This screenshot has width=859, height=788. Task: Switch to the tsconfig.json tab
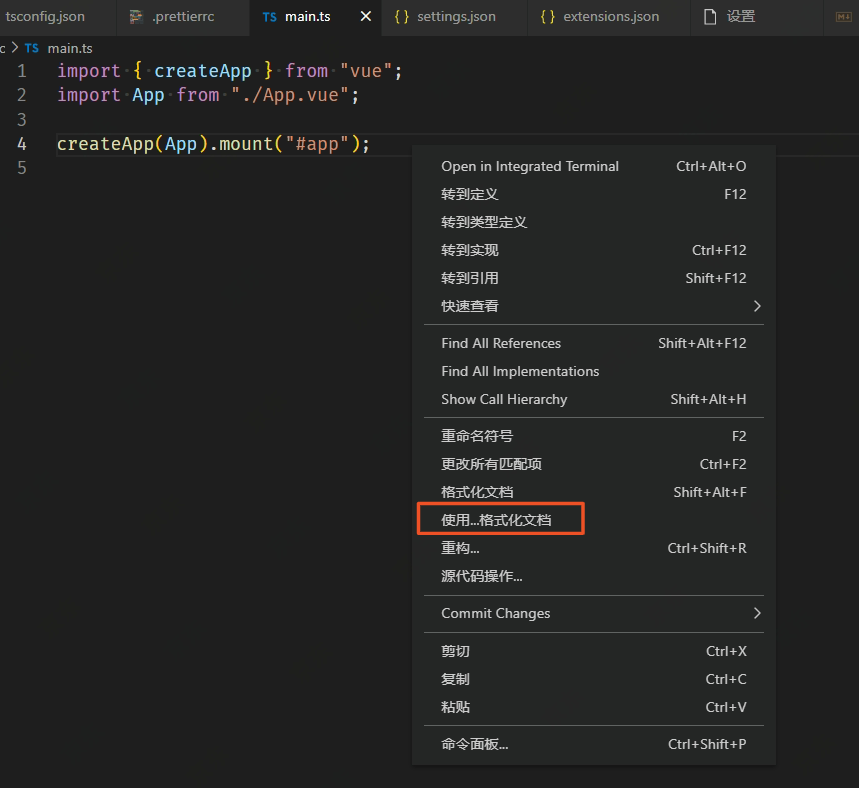[45, 16]
